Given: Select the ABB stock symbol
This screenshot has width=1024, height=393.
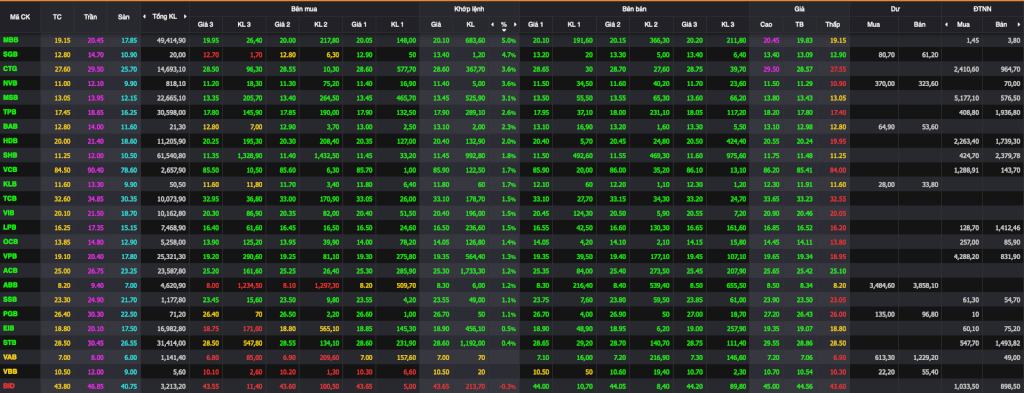Looking at the screenshot, I should pyautogui.click(x=10, y=285).
